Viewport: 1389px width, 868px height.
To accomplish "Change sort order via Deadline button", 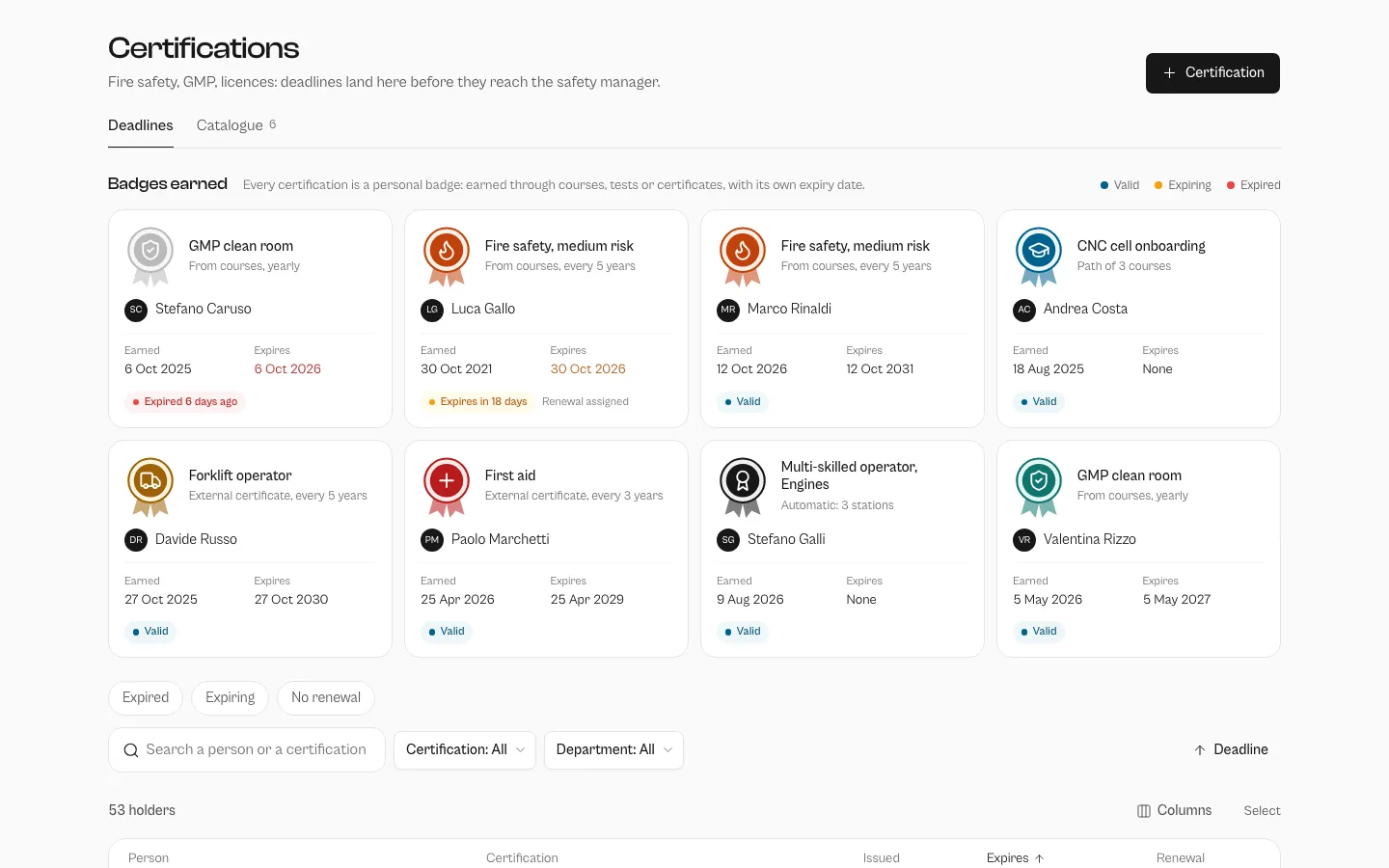I will click(x=1231, y=750).
